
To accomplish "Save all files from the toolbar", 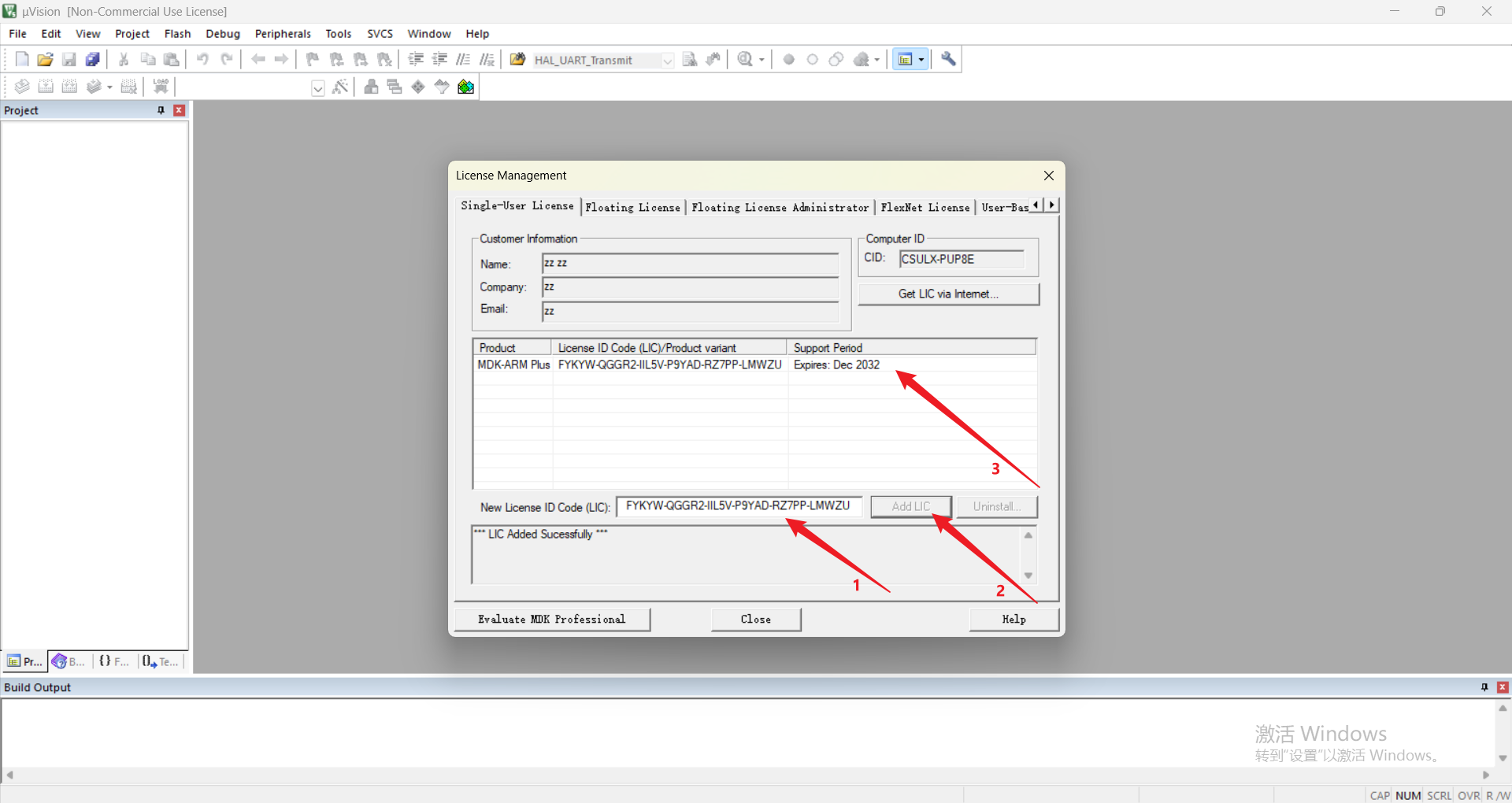I will [x=93, y=59].
